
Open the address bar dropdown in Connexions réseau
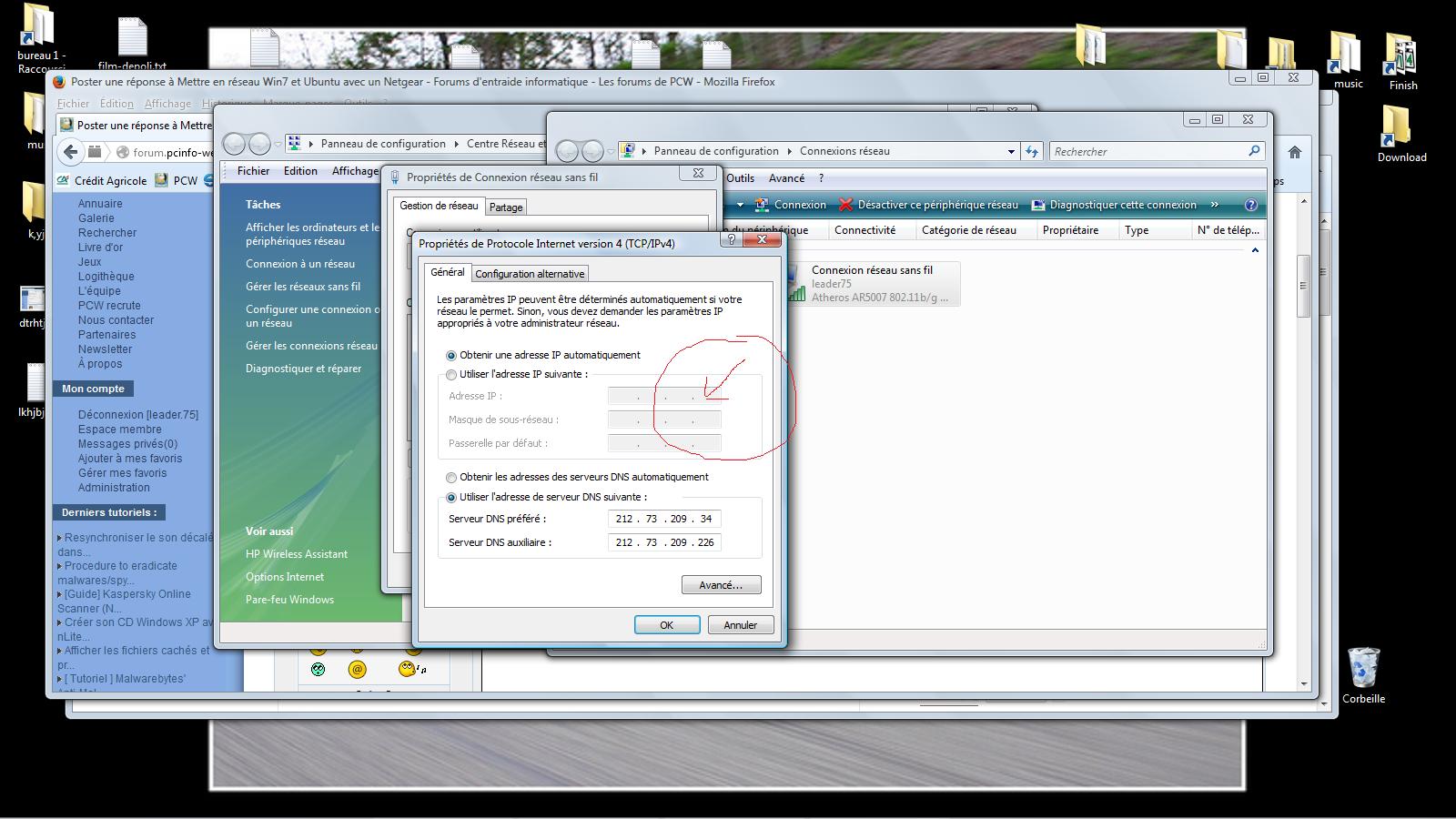pos(1011,152)
